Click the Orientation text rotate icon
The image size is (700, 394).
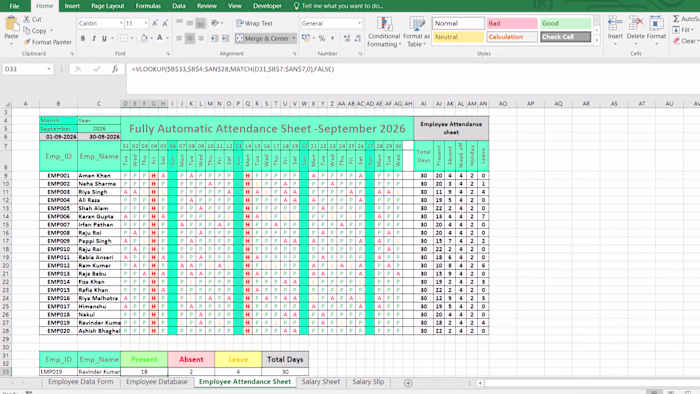click(x=215, y=23)
